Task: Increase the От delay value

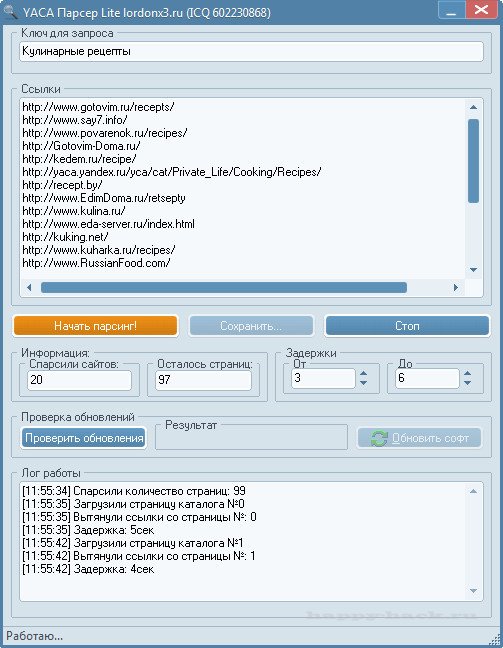Action: [363, 373]
